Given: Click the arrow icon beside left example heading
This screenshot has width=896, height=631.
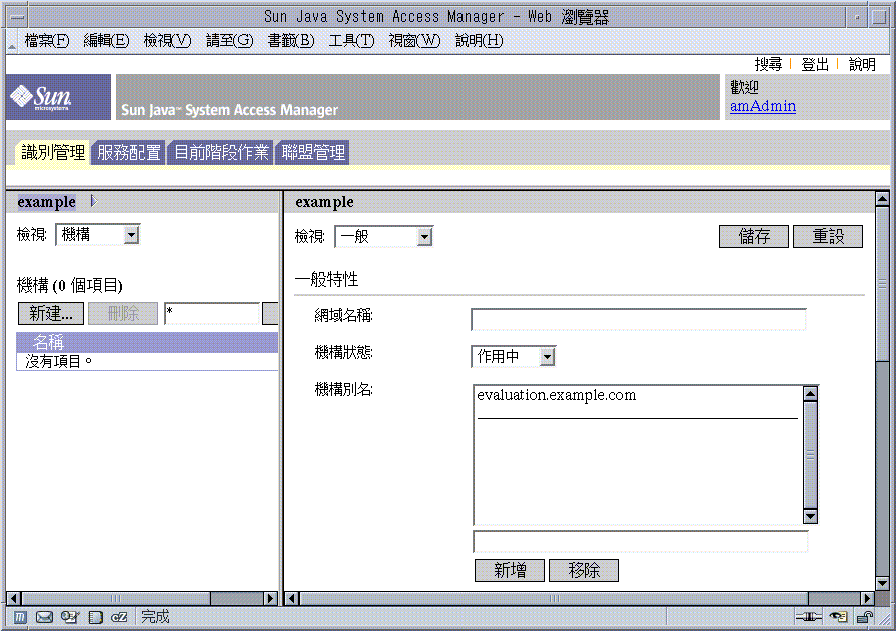Looking at the screenshot, I should pos(94,201).
